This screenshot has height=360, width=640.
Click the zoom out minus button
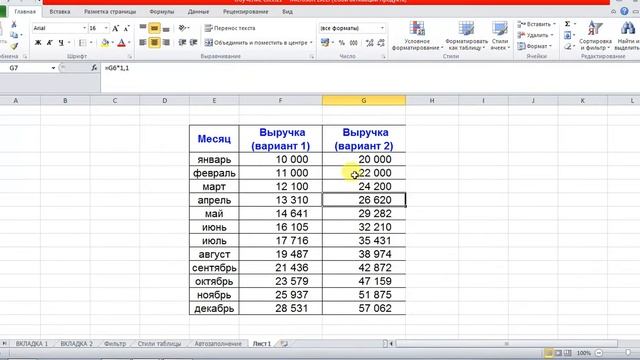point(599,353)
